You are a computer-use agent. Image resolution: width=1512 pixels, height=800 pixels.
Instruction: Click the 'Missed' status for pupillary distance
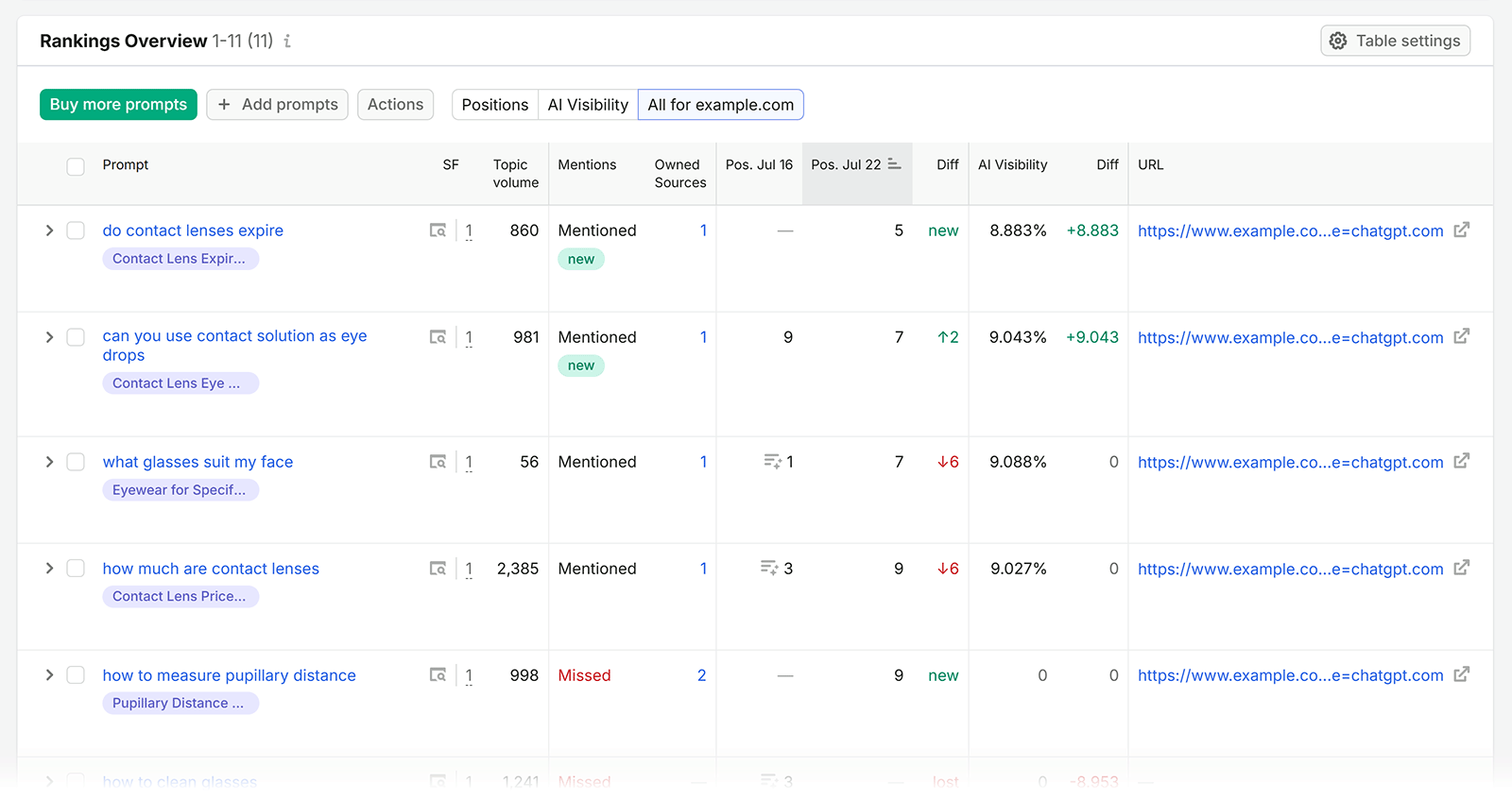(584, 675)
